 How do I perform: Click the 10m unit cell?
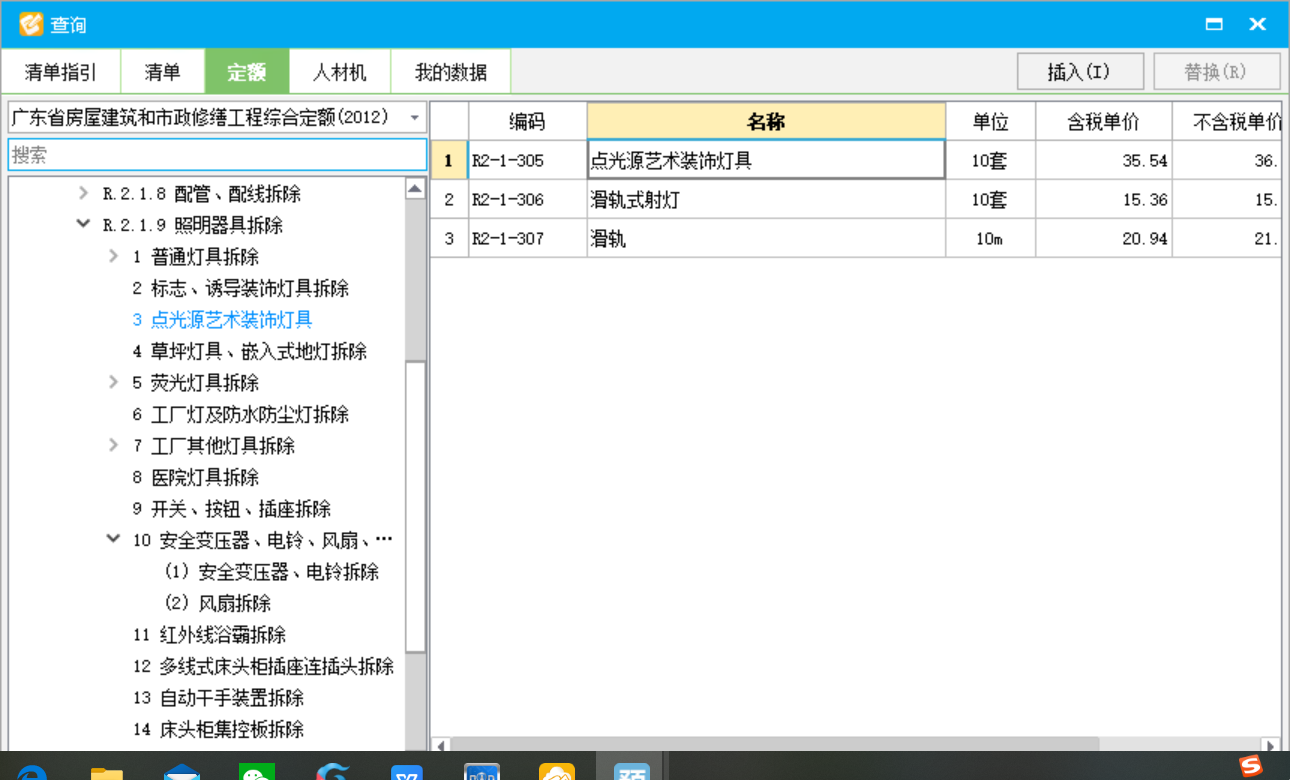pos(990,238)
